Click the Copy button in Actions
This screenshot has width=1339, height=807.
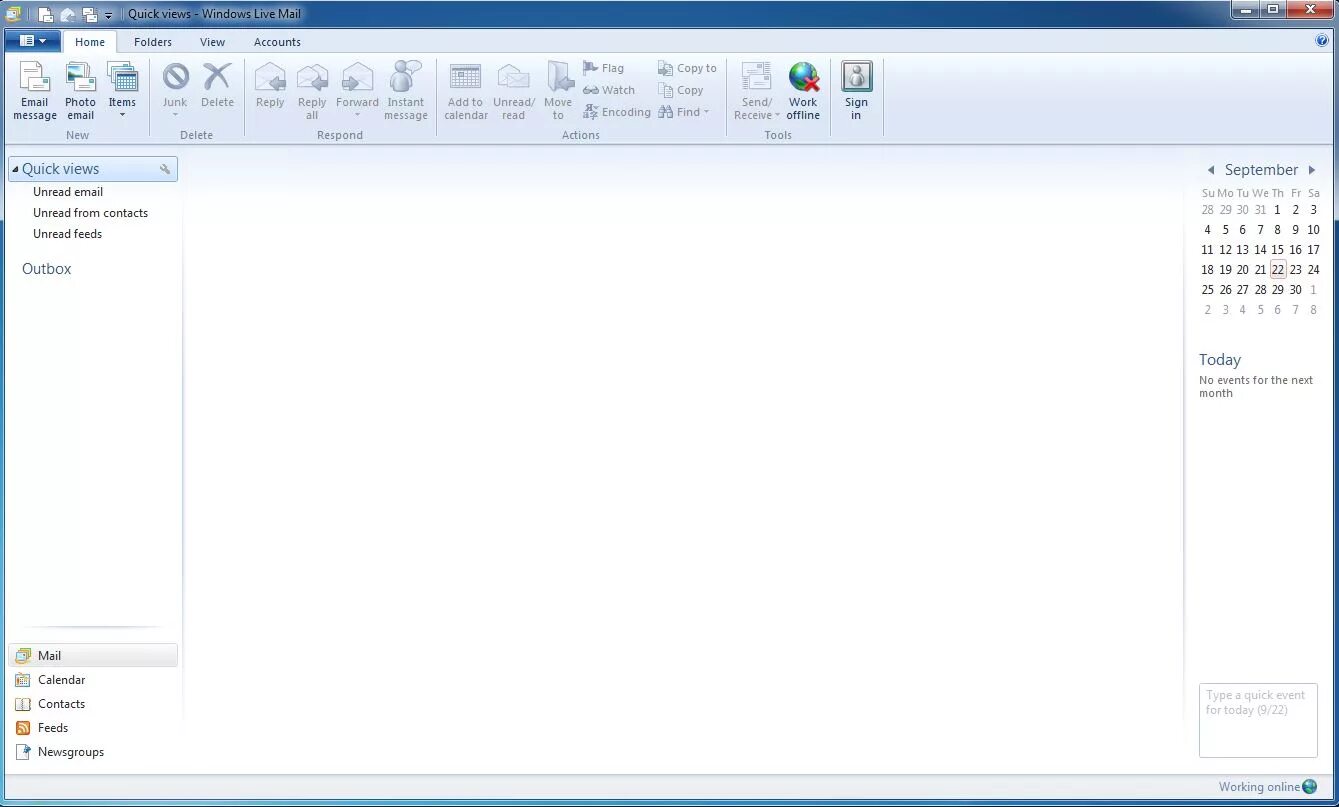[x=681, y=90]
